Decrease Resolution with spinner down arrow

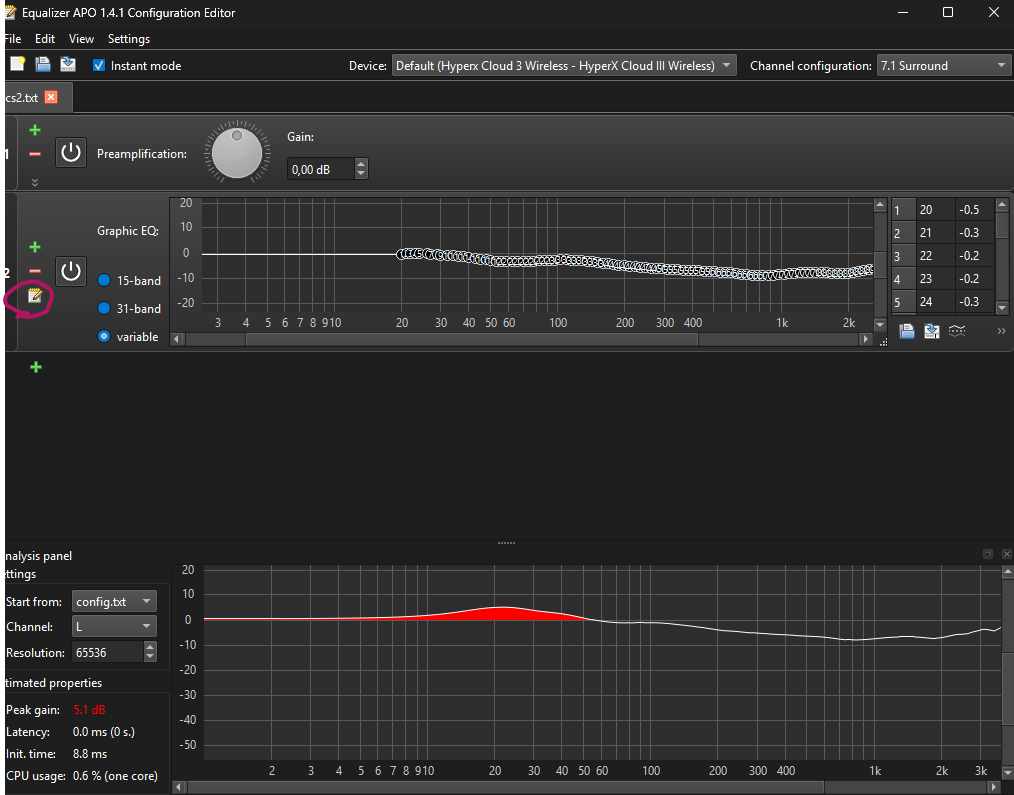[x=150, y=657]
